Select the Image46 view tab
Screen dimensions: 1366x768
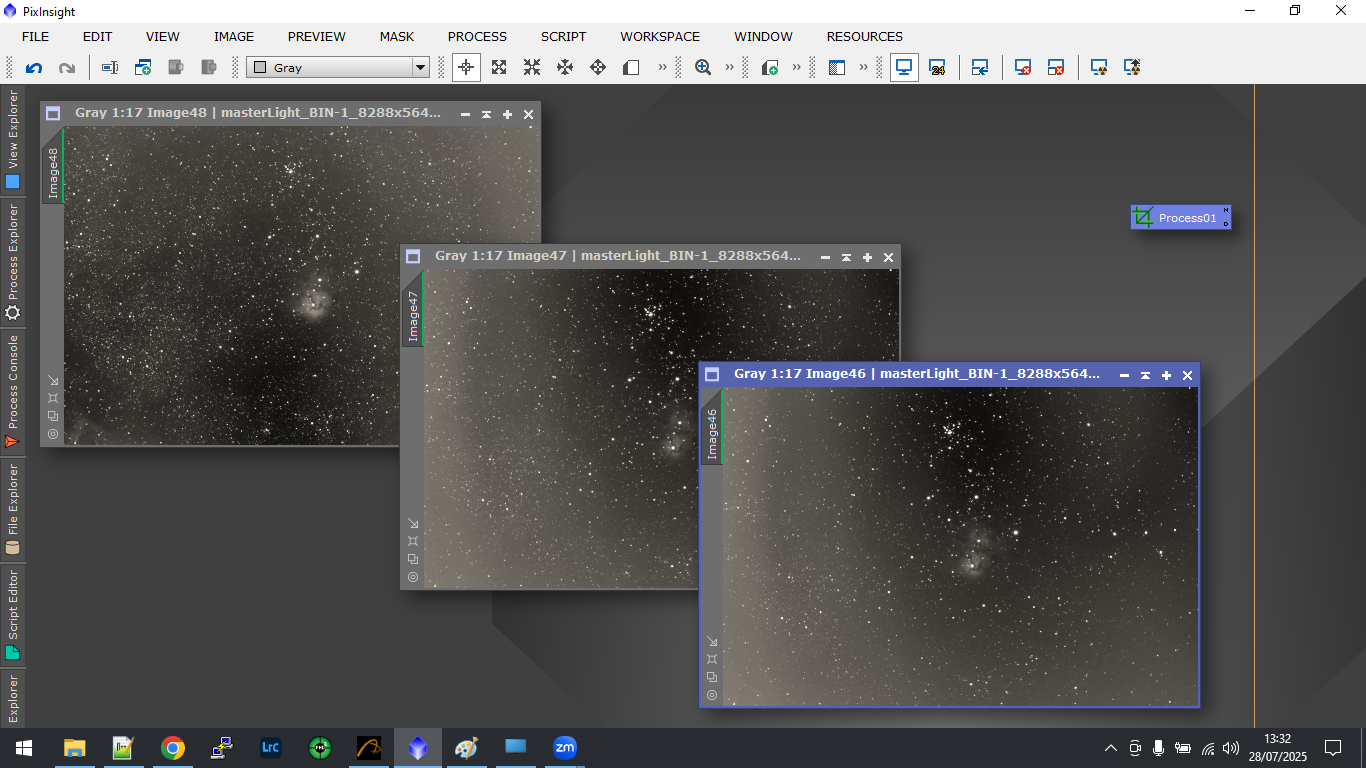tap(712, 427)
